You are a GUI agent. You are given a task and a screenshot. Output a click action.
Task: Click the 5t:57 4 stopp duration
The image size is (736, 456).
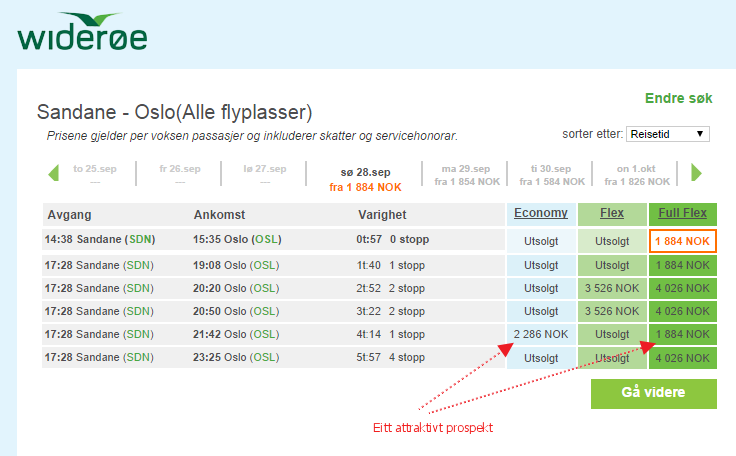pos(390,357)
